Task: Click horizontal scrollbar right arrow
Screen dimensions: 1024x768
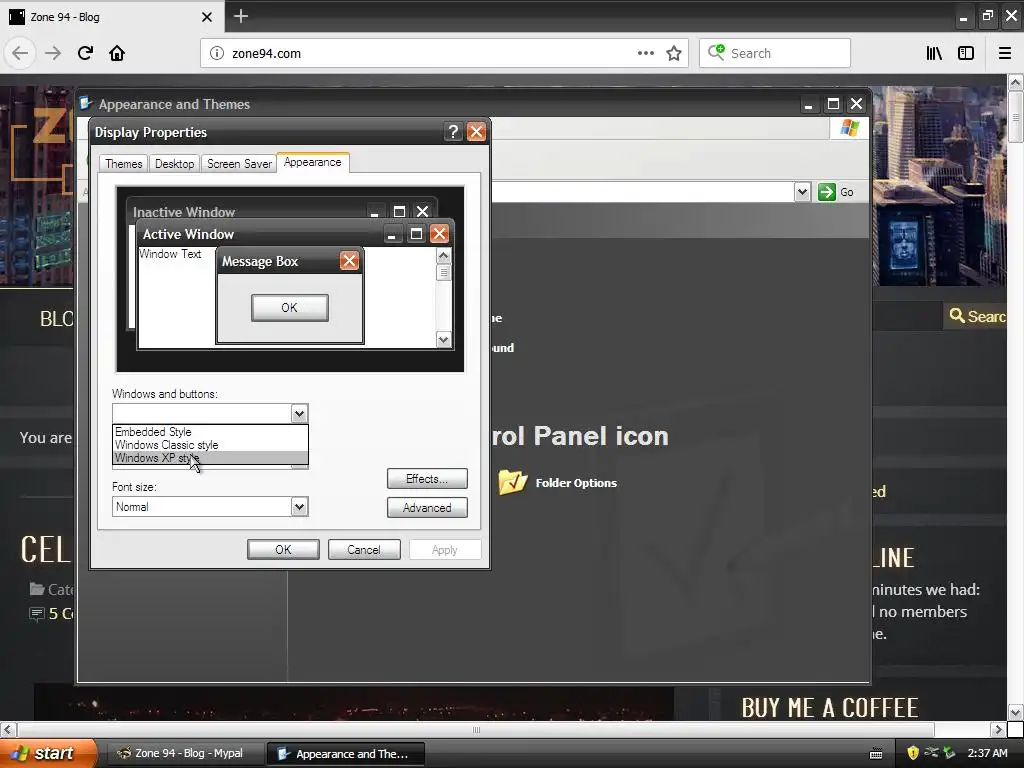Action: point(998,729)
